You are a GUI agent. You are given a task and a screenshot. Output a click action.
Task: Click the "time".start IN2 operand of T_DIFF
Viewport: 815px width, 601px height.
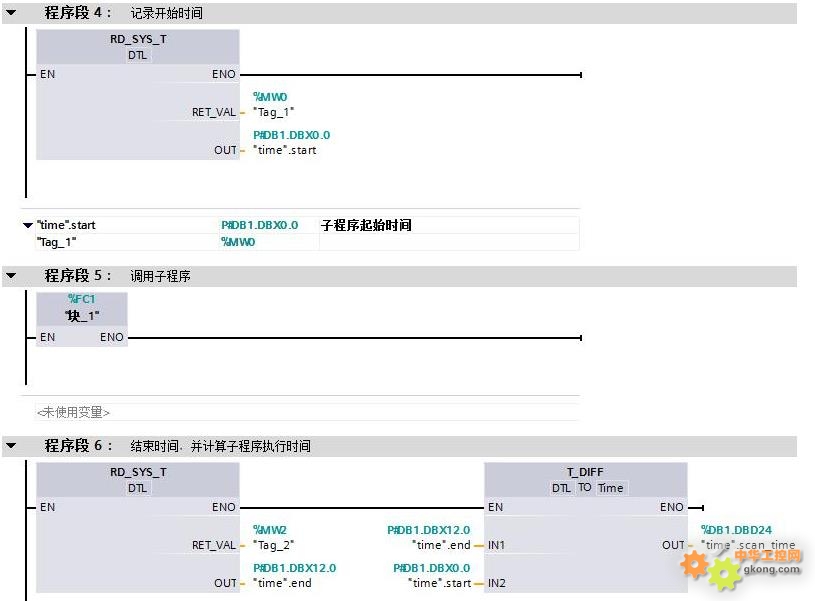click(440, 583)
